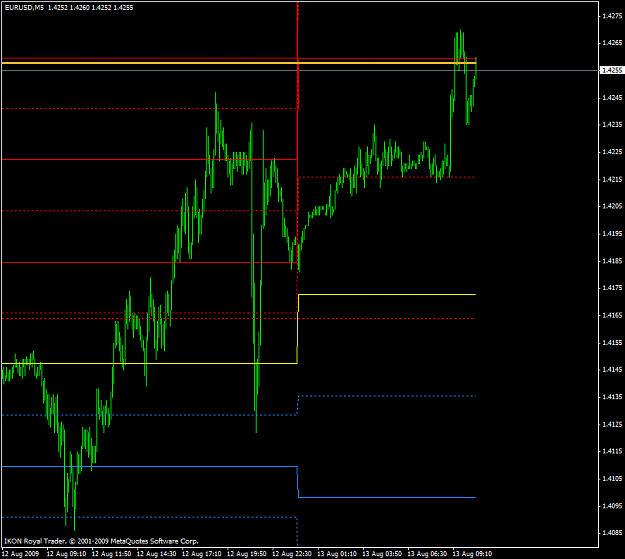Click the 1.4165 price axis label
The image size is (625, 559).
coord(612,315)
